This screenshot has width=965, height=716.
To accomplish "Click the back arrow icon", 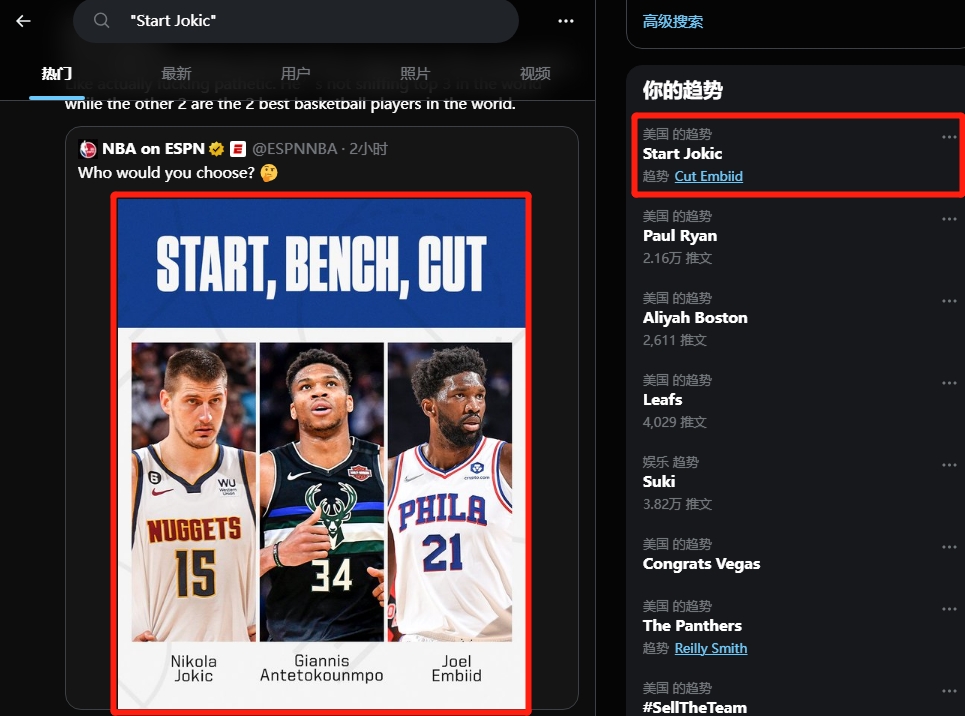I will 23,21.
